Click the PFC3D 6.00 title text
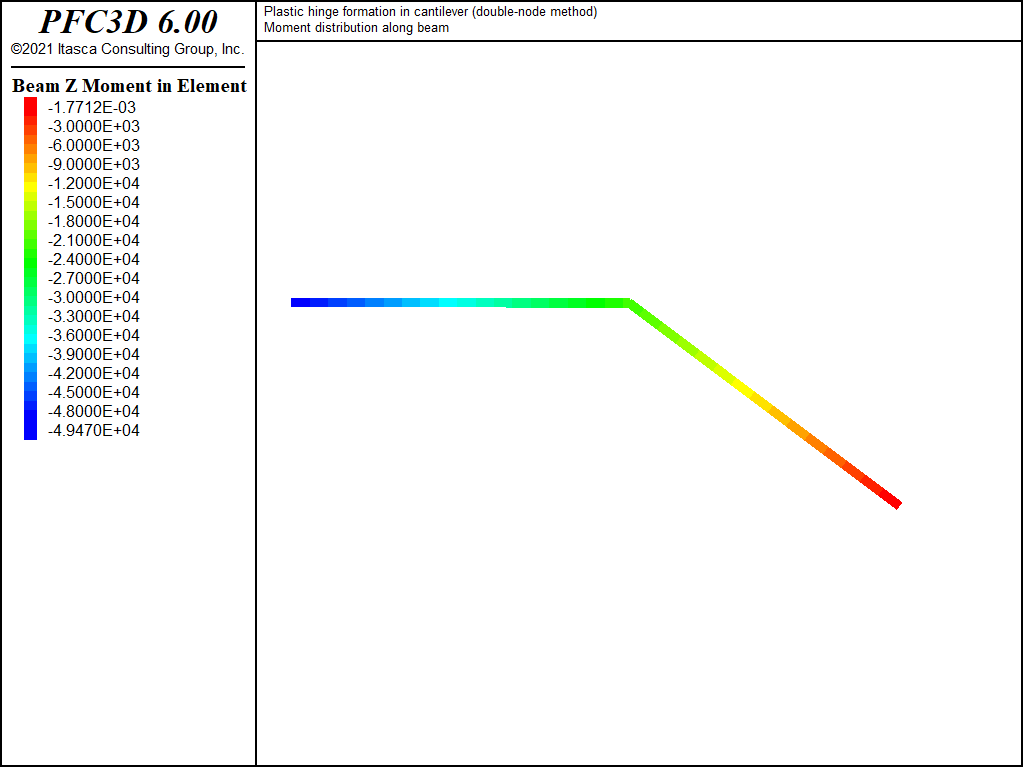1024x768 pixels. [128, 22]
